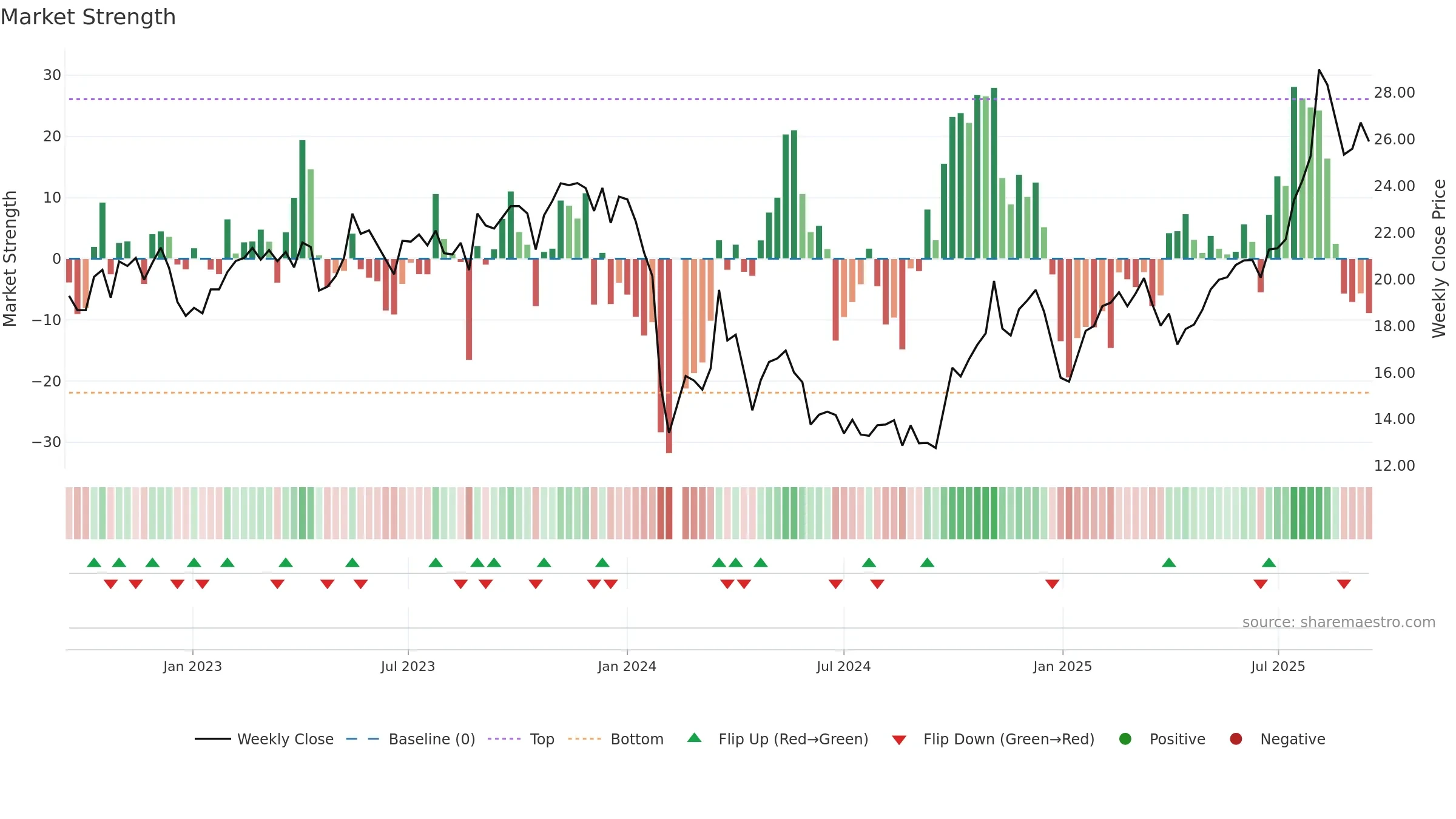Click the red Negative circle in the legend
The height and width of the screenshot is (819, 1456).
1236,739
